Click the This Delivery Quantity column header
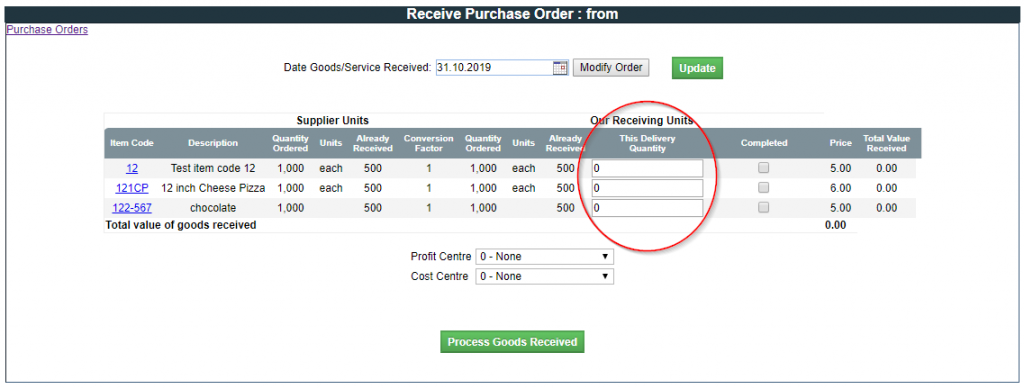The height and width of the screenshot is (389, 1024). 647,144
